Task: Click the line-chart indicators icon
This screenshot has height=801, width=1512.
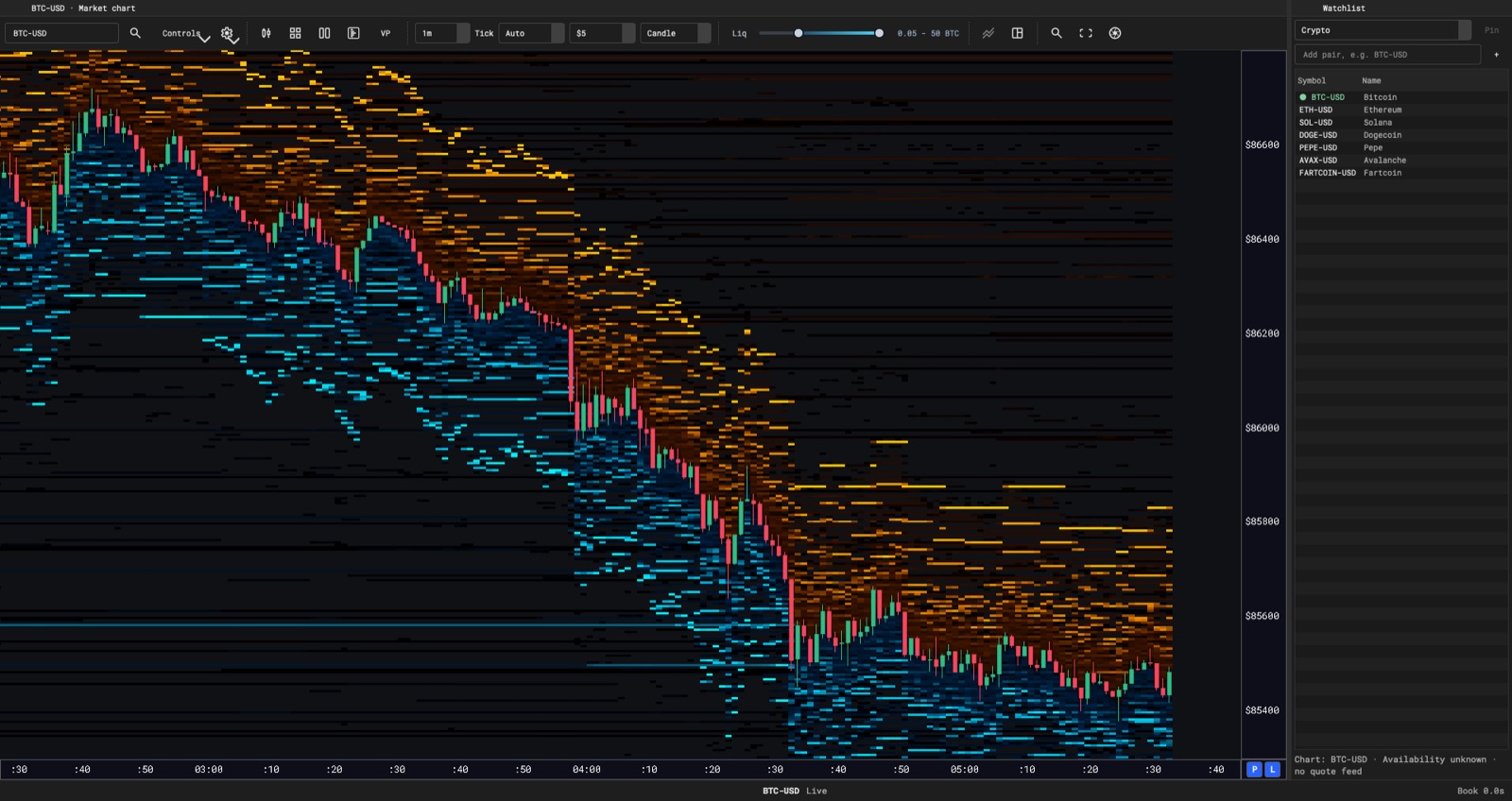Action: click(x=988, y=33)
